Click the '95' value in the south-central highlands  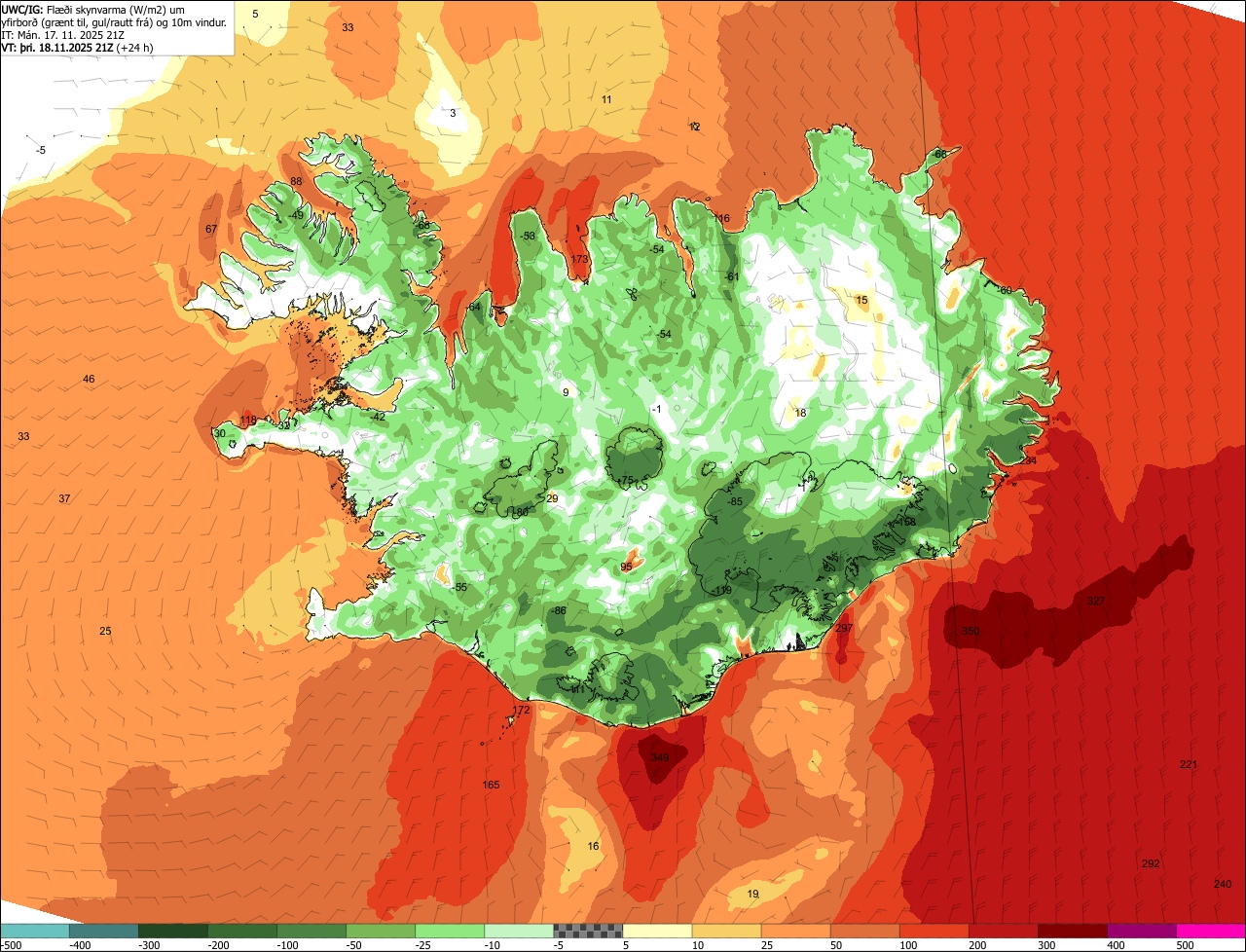pyautogui.click(x=626, y=567)
